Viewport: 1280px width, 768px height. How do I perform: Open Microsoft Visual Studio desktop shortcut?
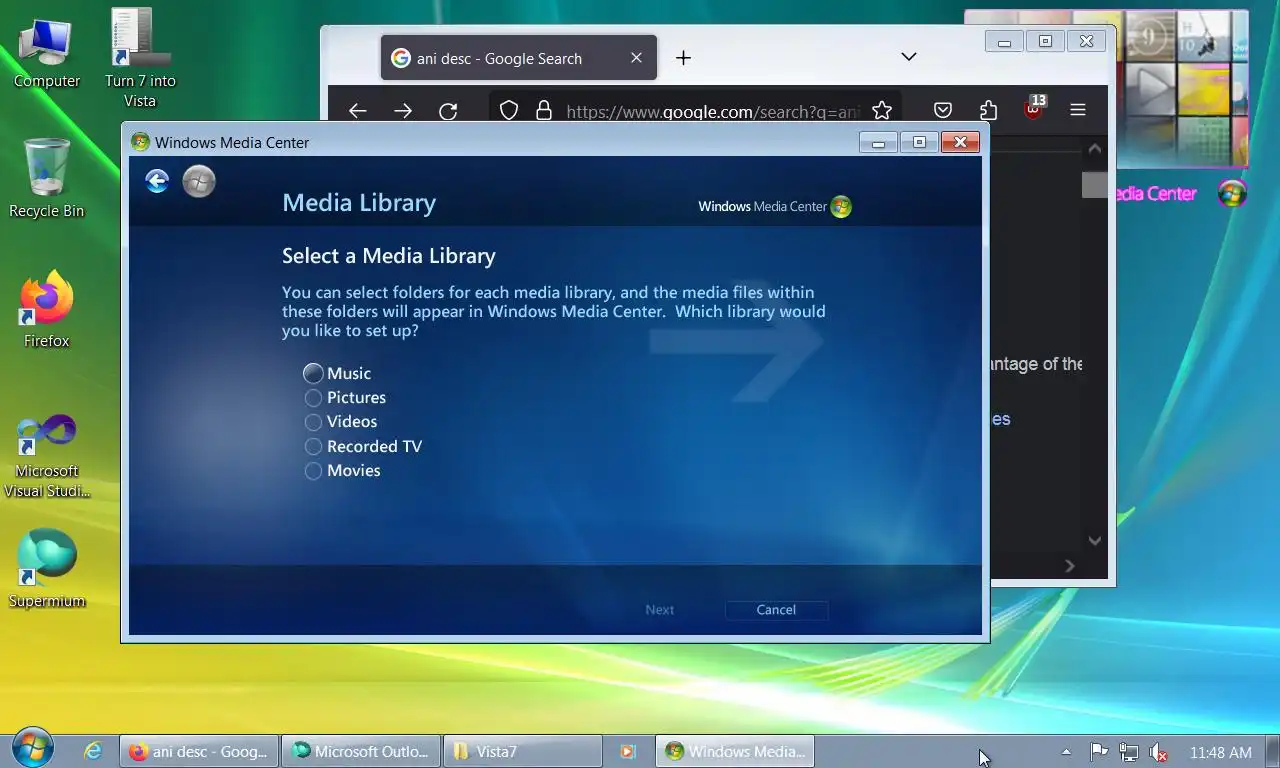pyautogui.click(x=46, y=455)
